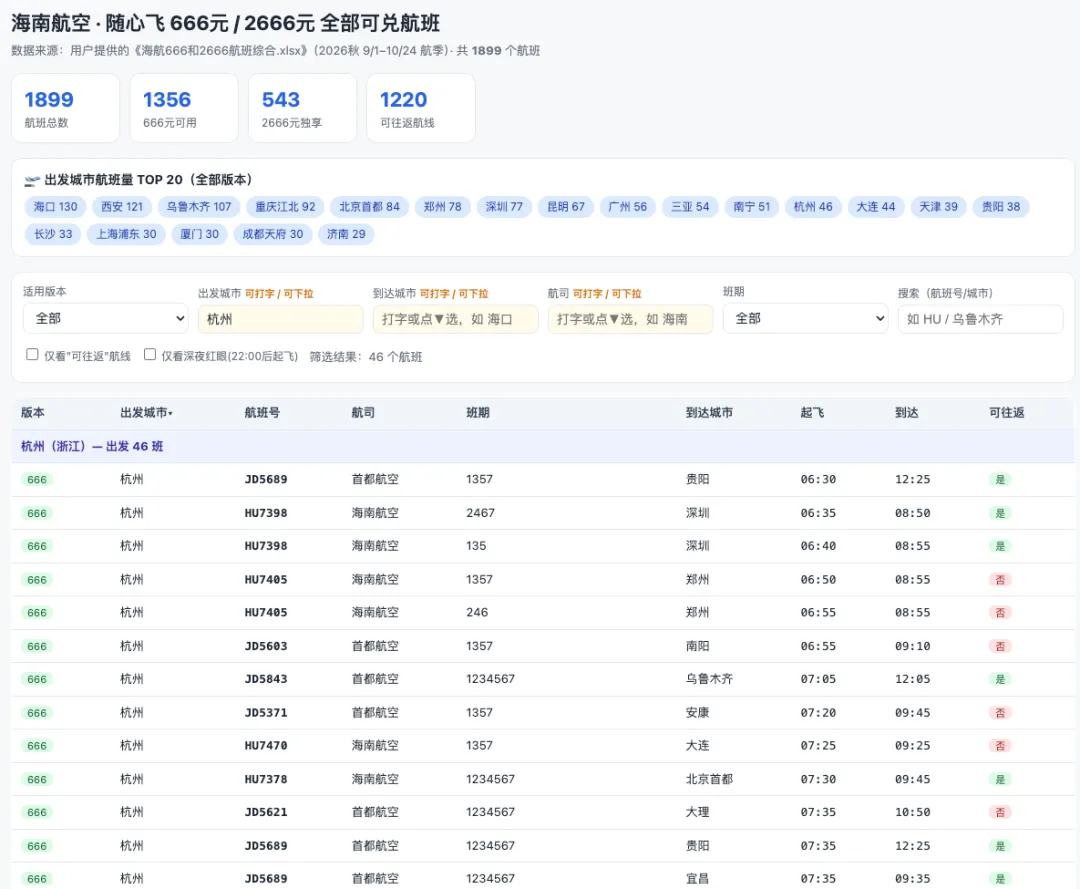The image size is (1080, 889).
Task: Click flight number JD5371 to 安康
Action: (266, 713)
